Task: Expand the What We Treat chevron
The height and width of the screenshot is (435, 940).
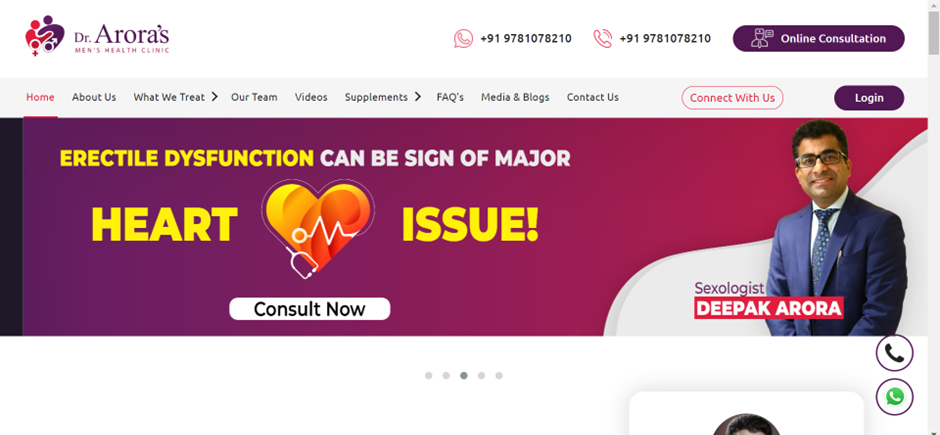Action: (x=214, y=97)
